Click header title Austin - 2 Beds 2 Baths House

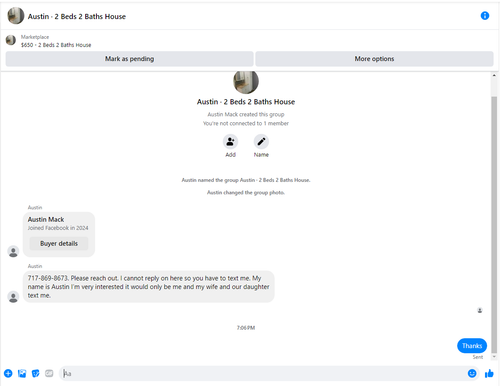(x=77, y=16)
